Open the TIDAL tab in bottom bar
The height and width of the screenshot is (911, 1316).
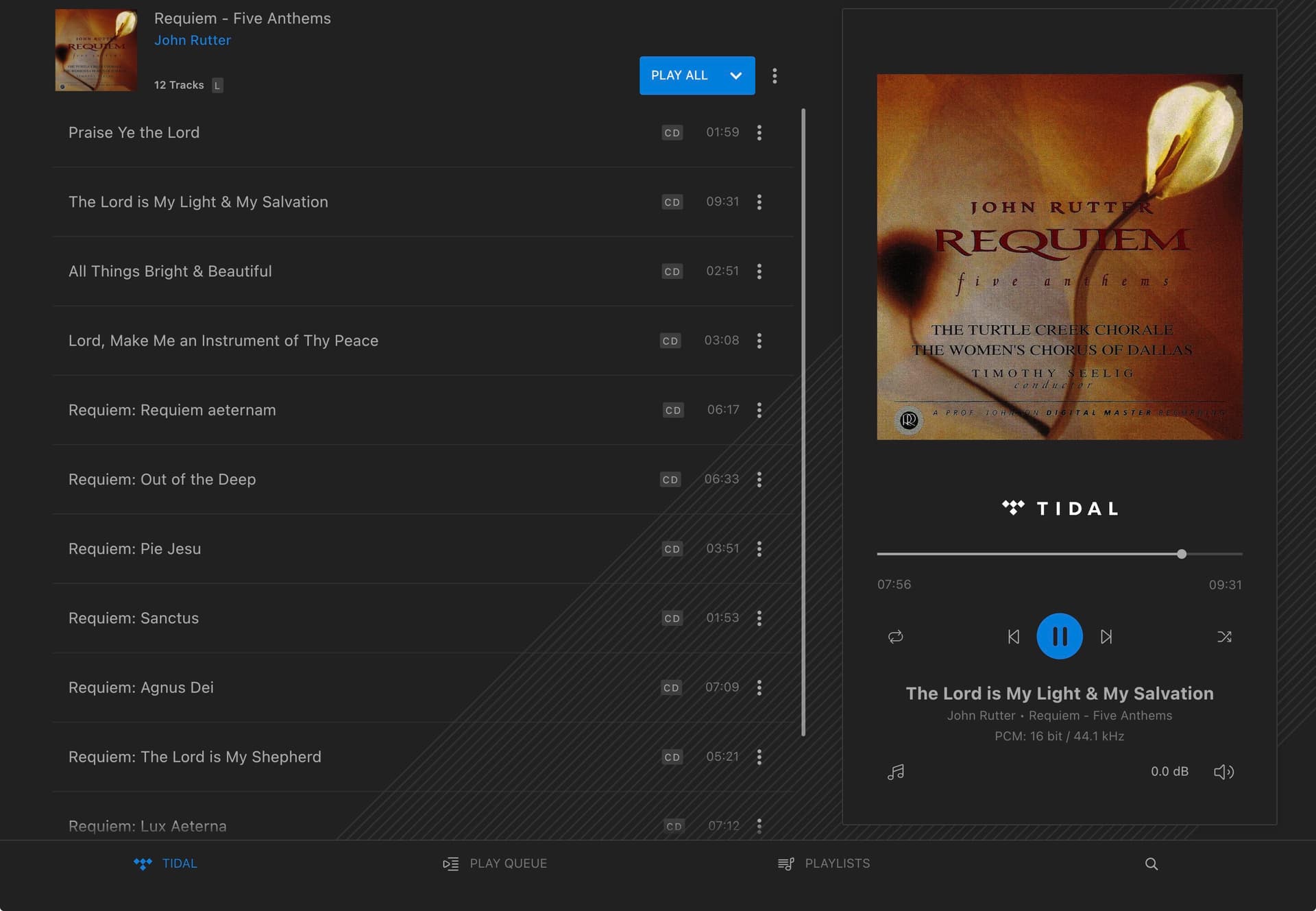click(x=165, y=864)
